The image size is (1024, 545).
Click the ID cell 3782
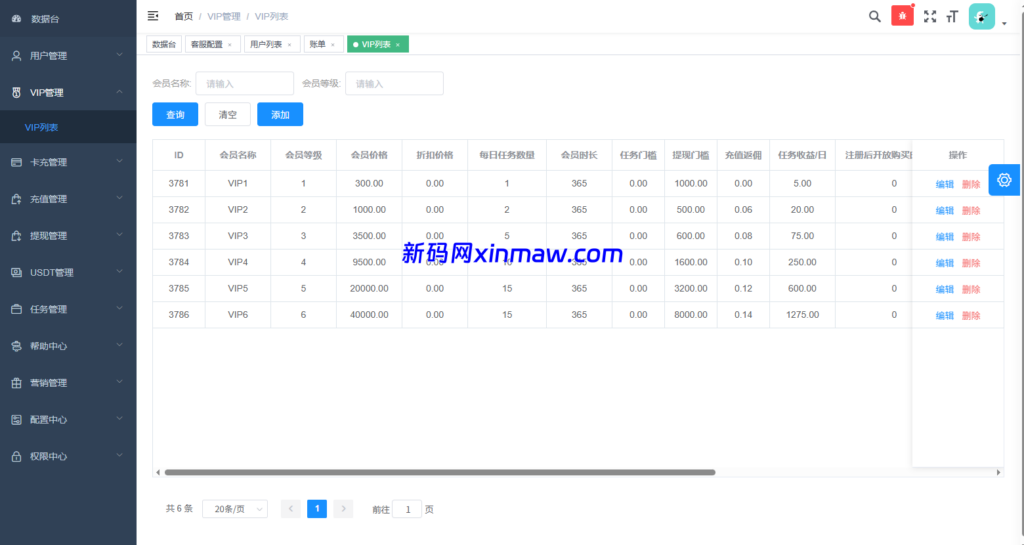[178, 210]
